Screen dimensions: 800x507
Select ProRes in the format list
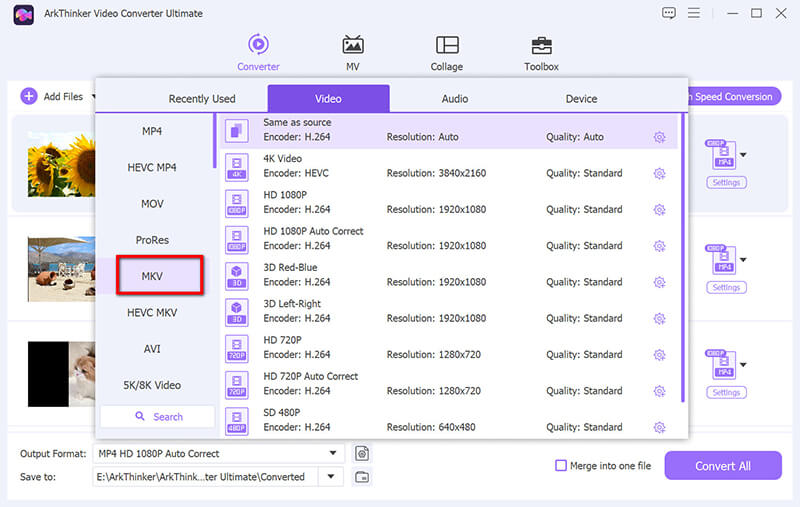point(152,240)
